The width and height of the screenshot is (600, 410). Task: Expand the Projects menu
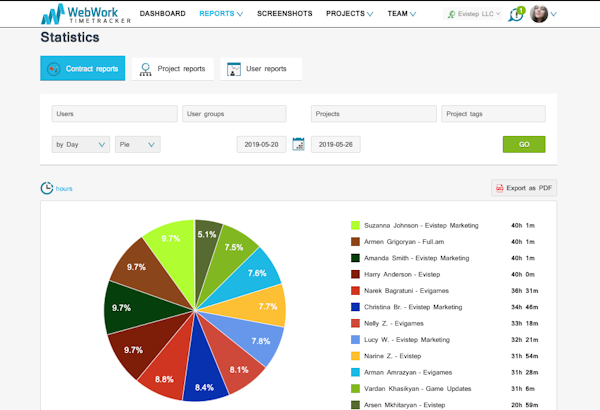click(349, 13)
